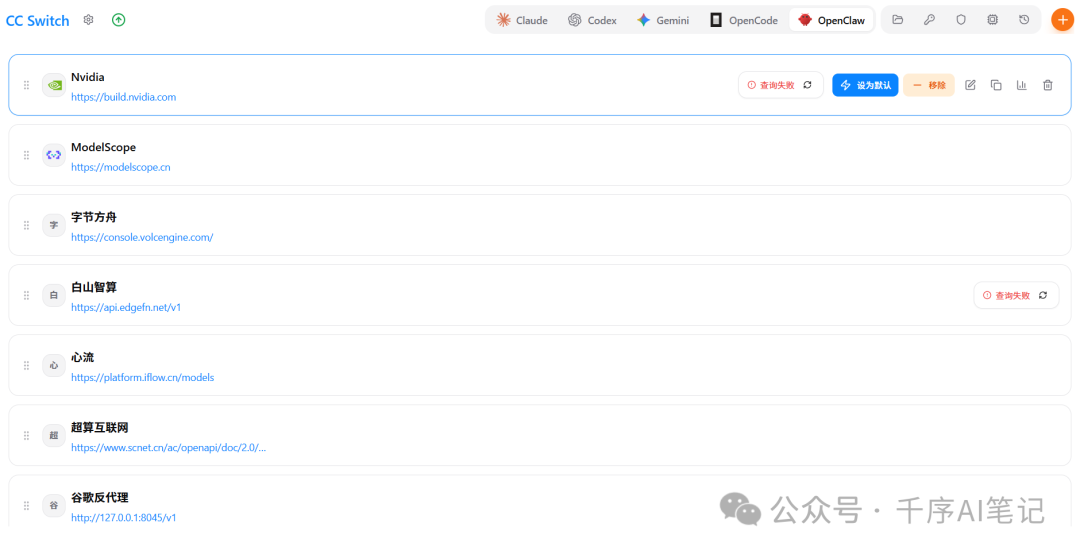Screen dimensions: 1080x554
Task: Open settings gear next to CC Switch
Action: pos(88,20)
